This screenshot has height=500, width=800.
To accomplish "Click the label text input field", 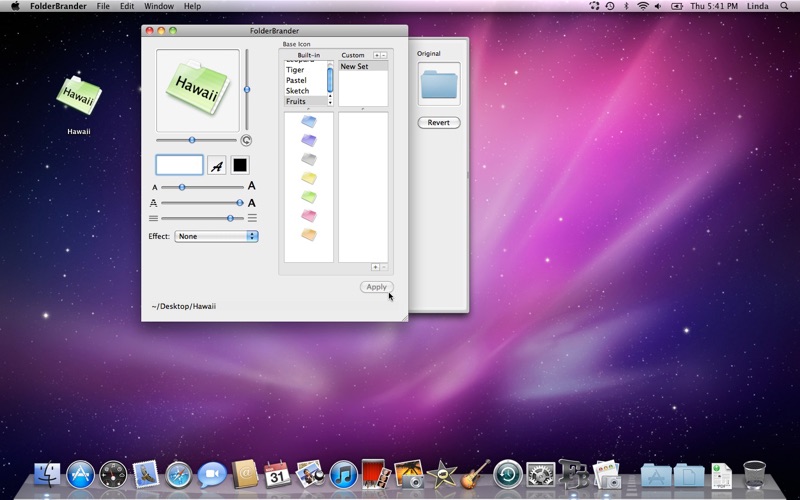I will pos(179,166).
